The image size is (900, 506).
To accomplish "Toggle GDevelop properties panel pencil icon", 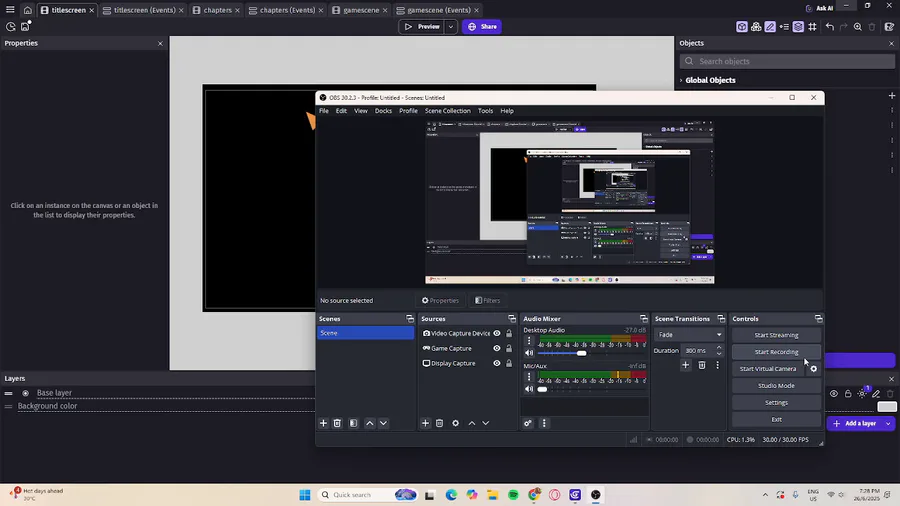I will (x=770, y=26).
